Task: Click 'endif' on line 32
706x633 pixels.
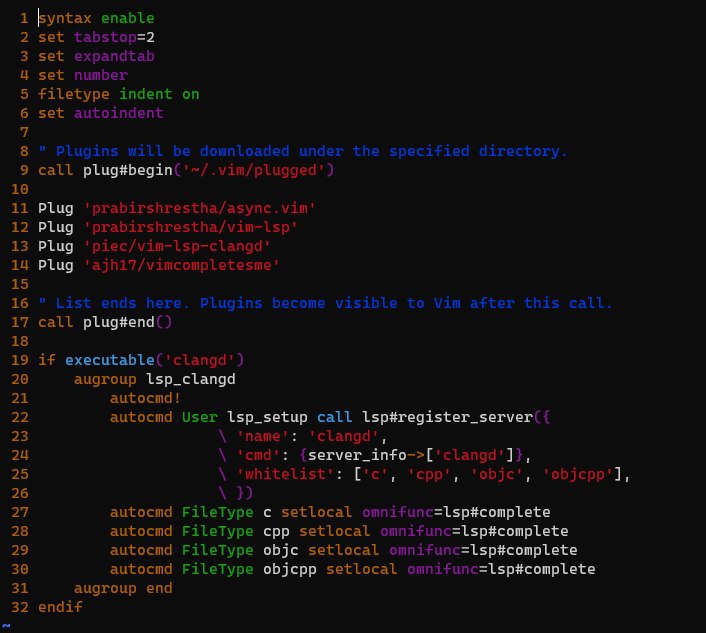Action: pos(60,607)
